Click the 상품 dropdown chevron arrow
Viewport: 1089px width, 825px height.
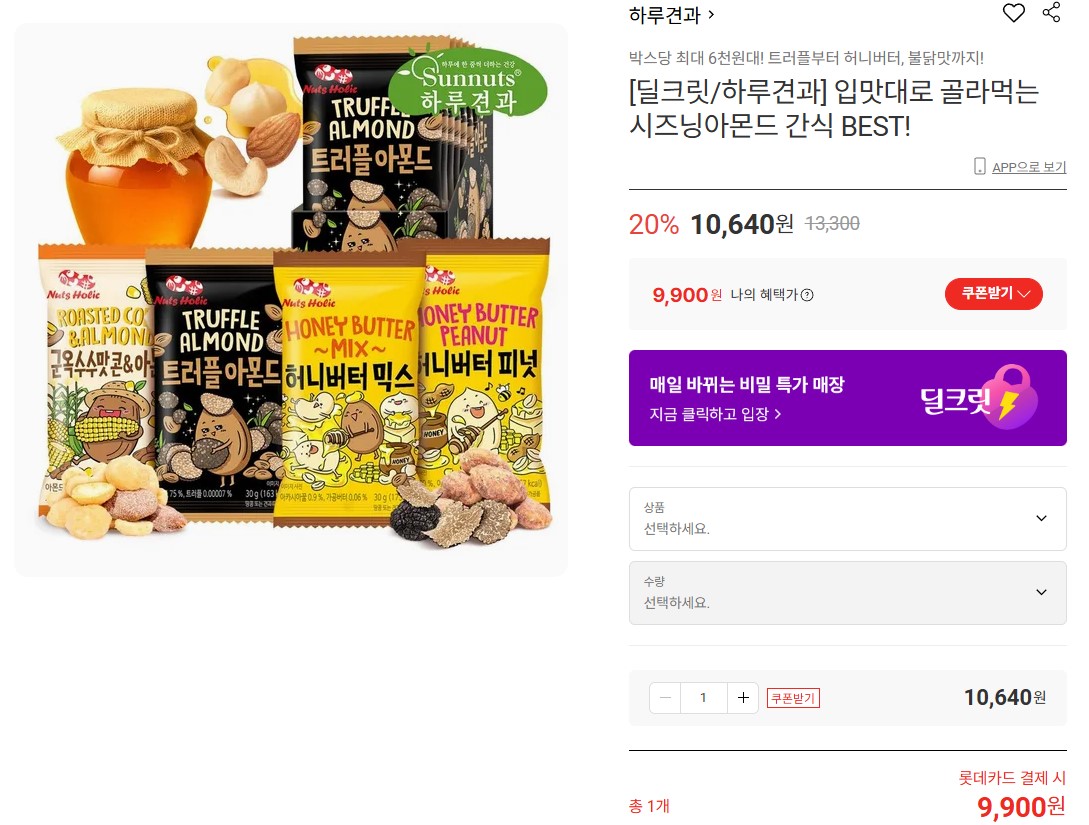coord(1041,518)
